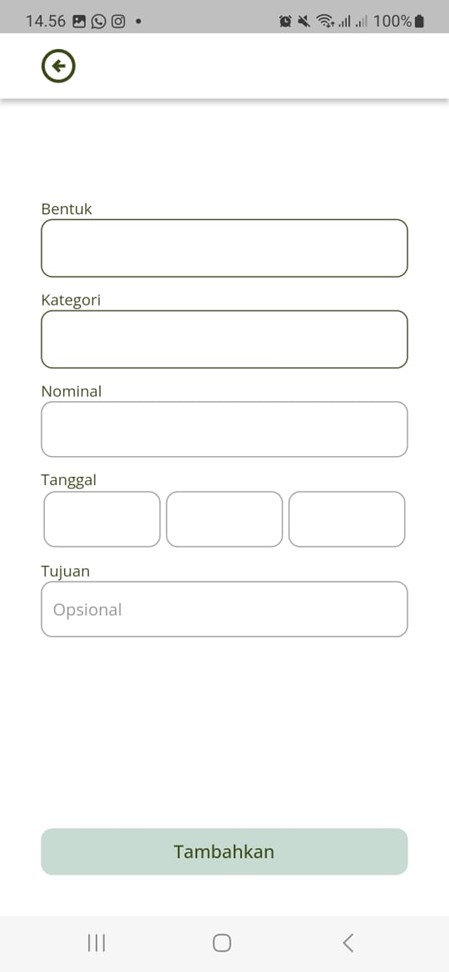The image size is (449, 972).
Task: Open the Bentuk selection box
Action: [x=224, y=248]
